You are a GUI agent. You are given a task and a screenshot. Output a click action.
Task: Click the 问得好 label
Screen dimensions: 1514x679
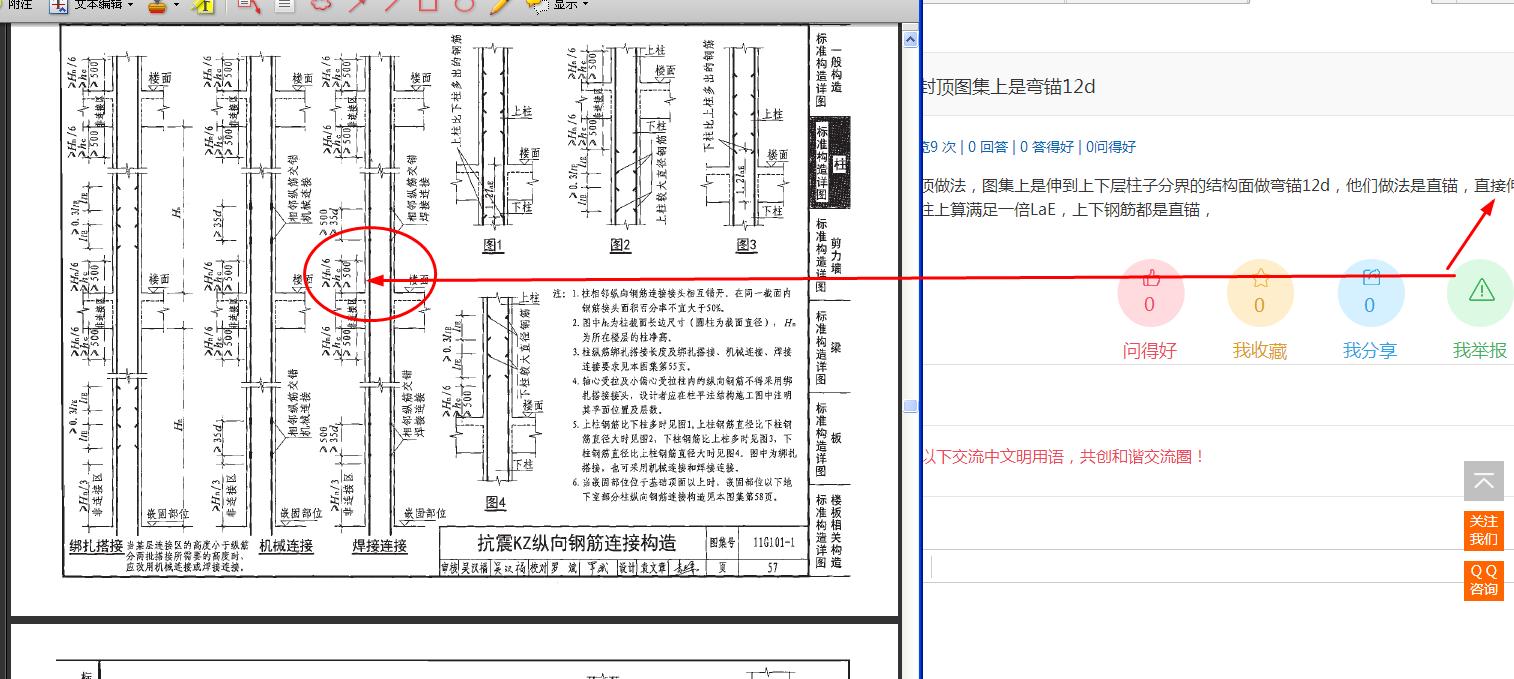click(x=1150, y=351)
